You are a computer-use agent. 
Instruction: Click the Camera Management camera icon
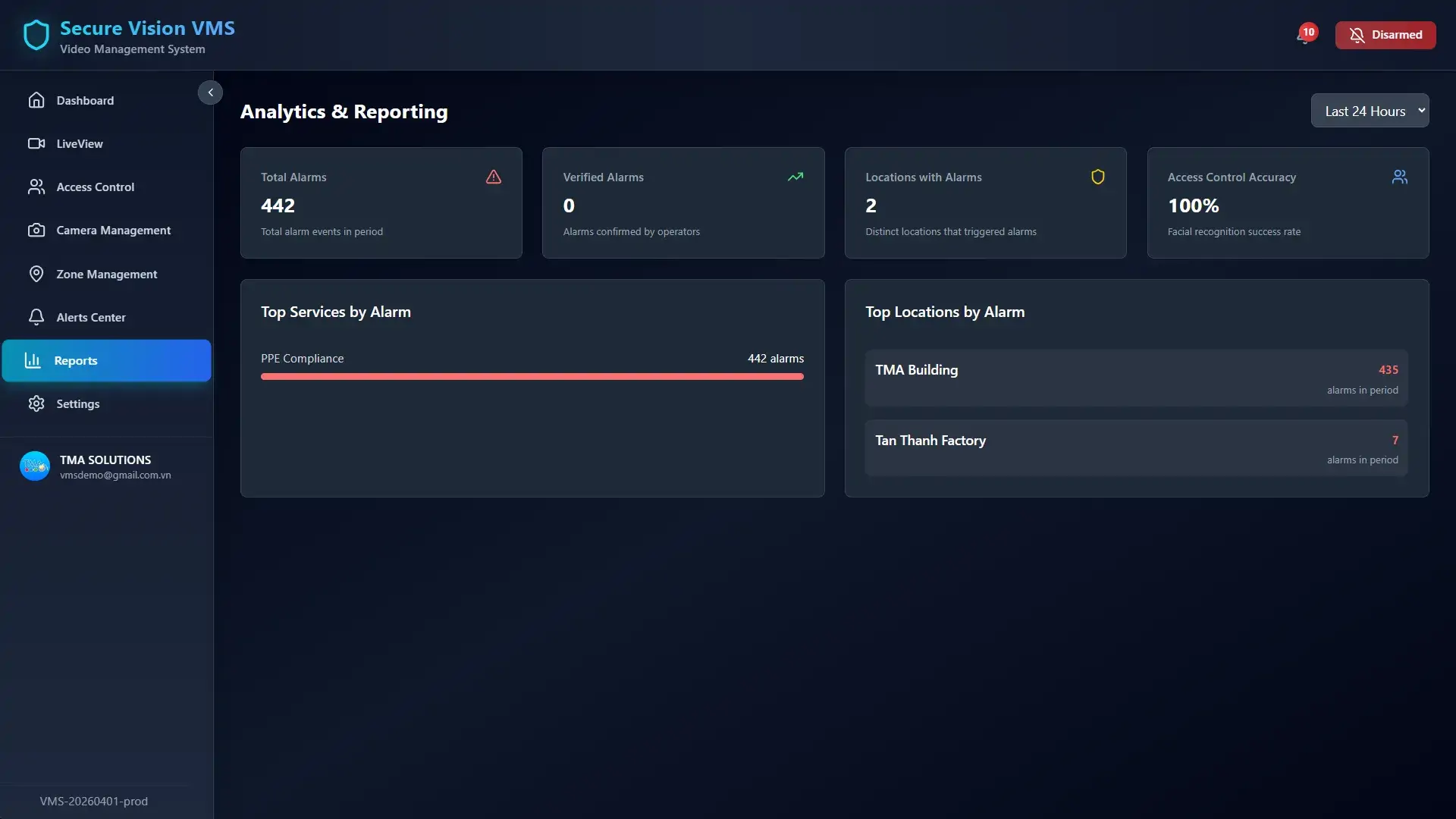(36, 230)
